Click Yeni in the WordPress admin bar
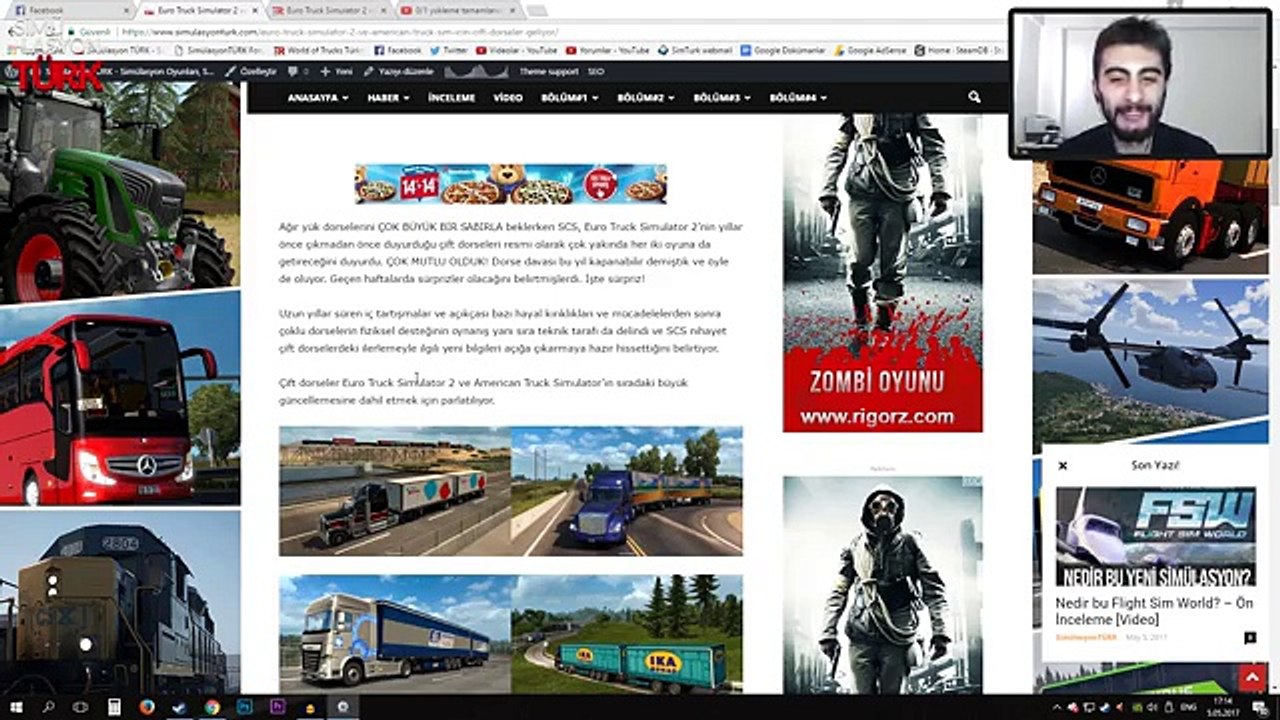1280x720 pixels. click(x=337, y=72)
